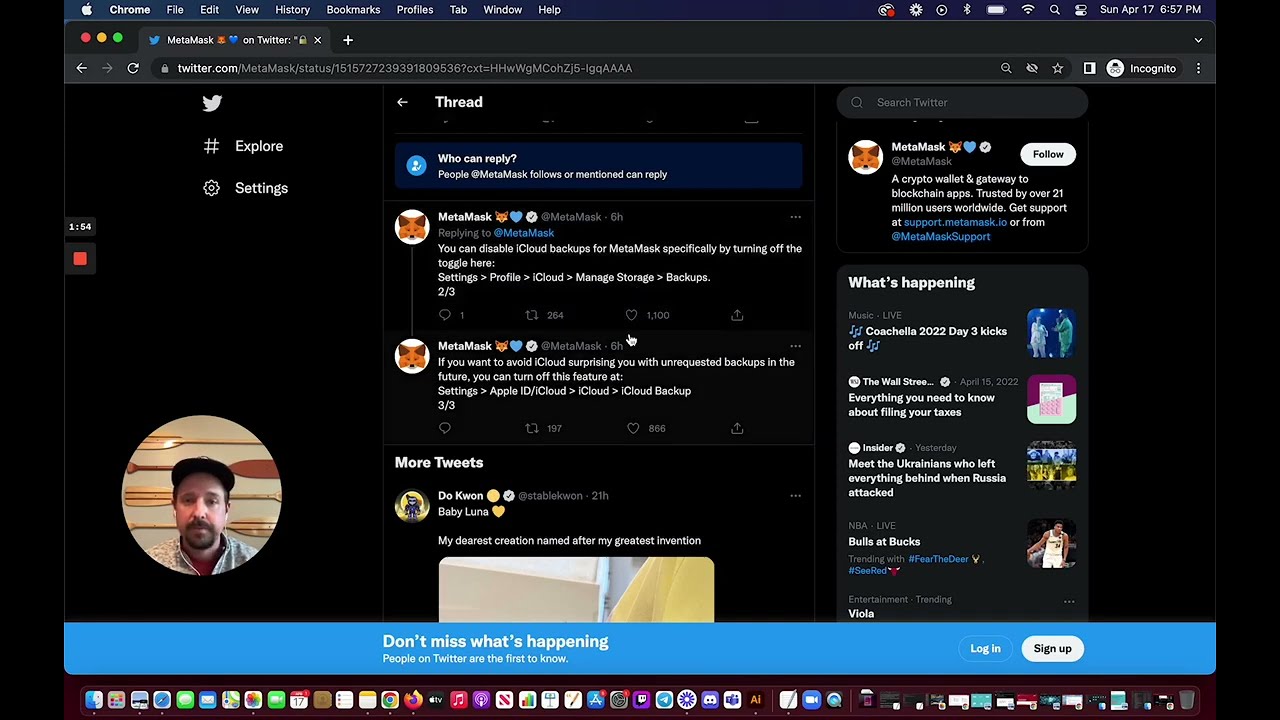Open the File menu

click(175, 10)
